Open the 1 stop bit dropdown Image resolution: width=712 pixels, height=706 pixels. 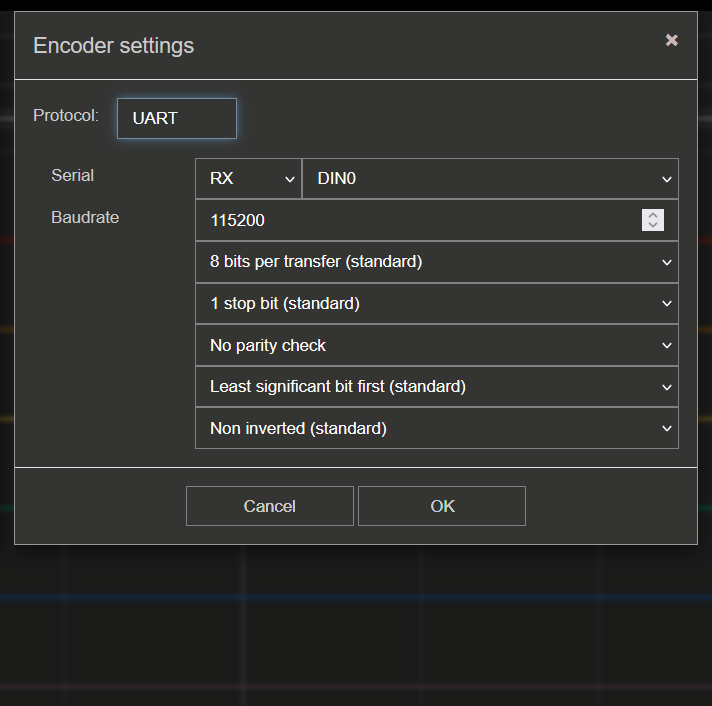pos(437,303)
